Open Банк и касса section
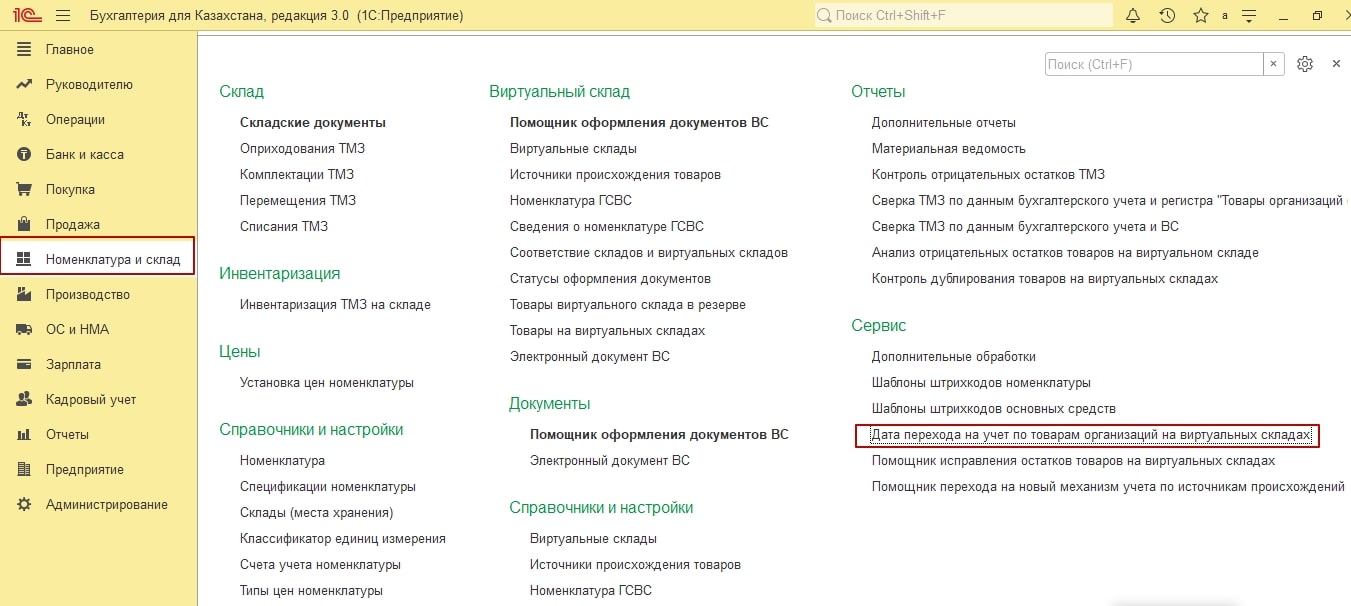1351x606 pixels. [x=85, y=154]
